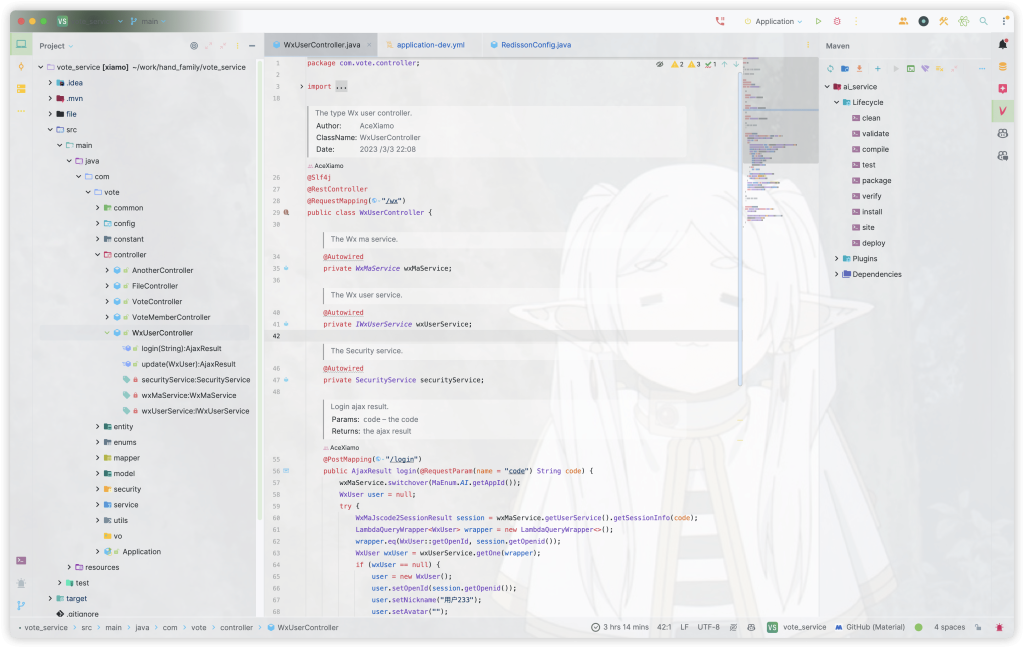Viewport: 1024px width, 648px height.
Task: Open the Database tool window
Action: click(x=1002, y=67)
